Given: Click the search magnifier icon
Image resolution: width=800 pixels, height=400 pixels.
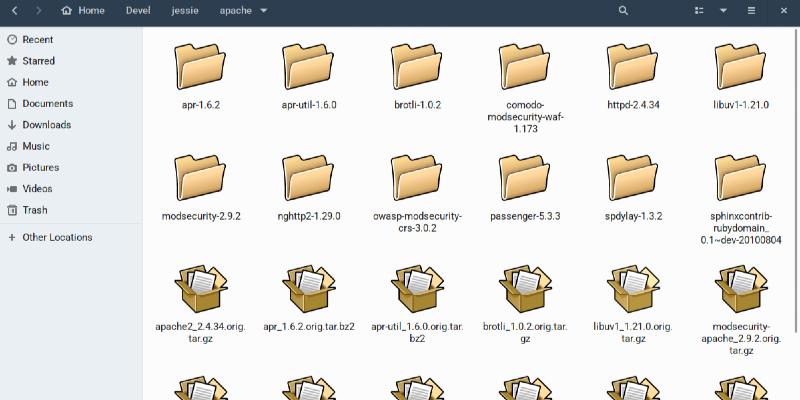Looking at the screenshot, I should click(623, 11).
